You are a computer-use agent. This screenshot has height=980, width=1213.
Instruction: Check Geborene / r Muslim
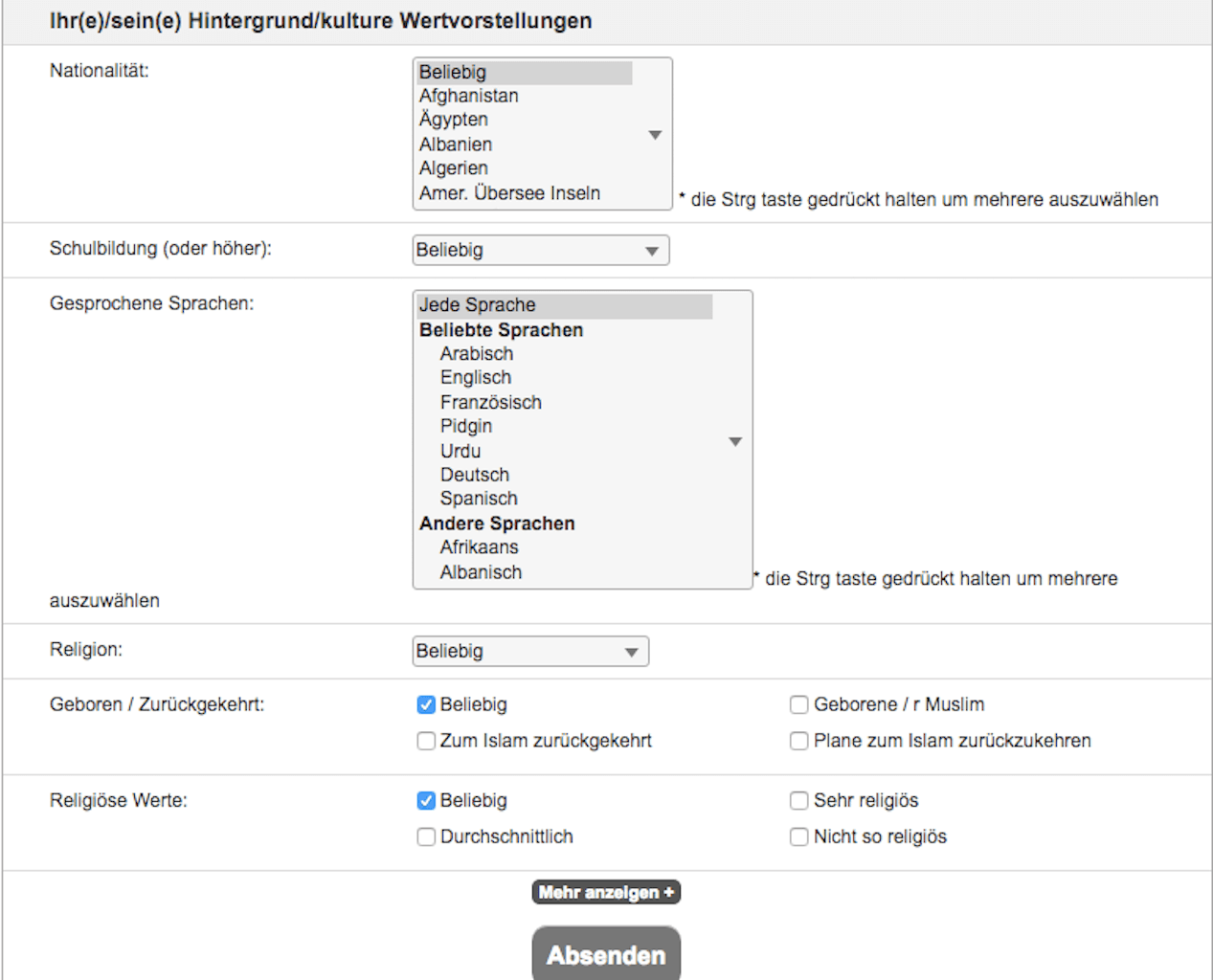click(x=798, y=705)
